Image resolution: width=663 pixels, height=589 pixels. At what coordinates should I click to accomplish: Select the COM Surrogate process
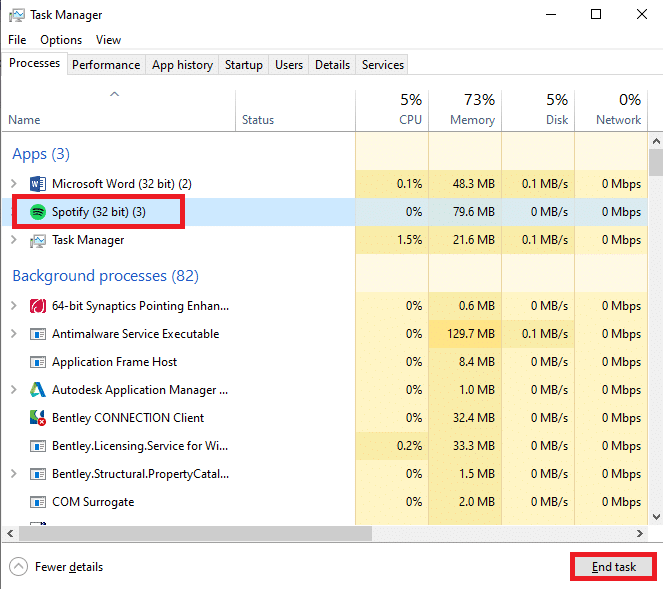(x=325, y=502)
